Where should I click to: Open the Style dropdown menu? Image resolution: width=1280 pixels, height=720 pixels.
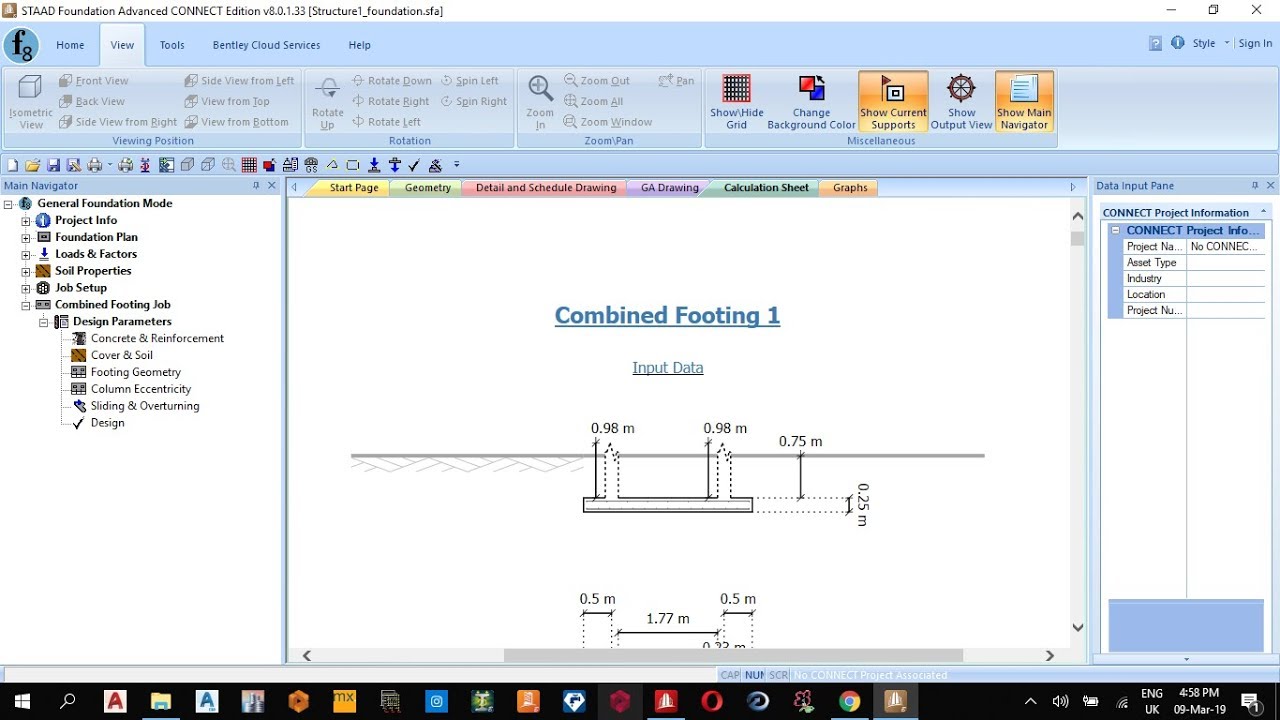coord(1210,43)
